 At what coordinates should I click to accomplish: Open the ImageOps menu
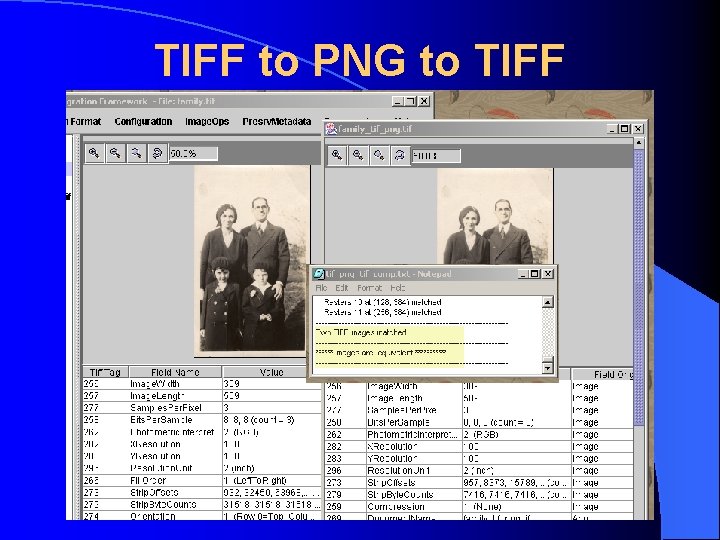pyautogui.click(x=207, y=122)
